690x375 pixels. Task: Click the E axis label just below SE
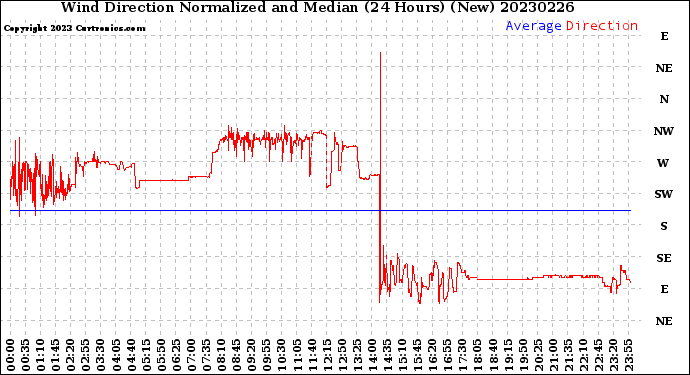[x=664, y=289]
